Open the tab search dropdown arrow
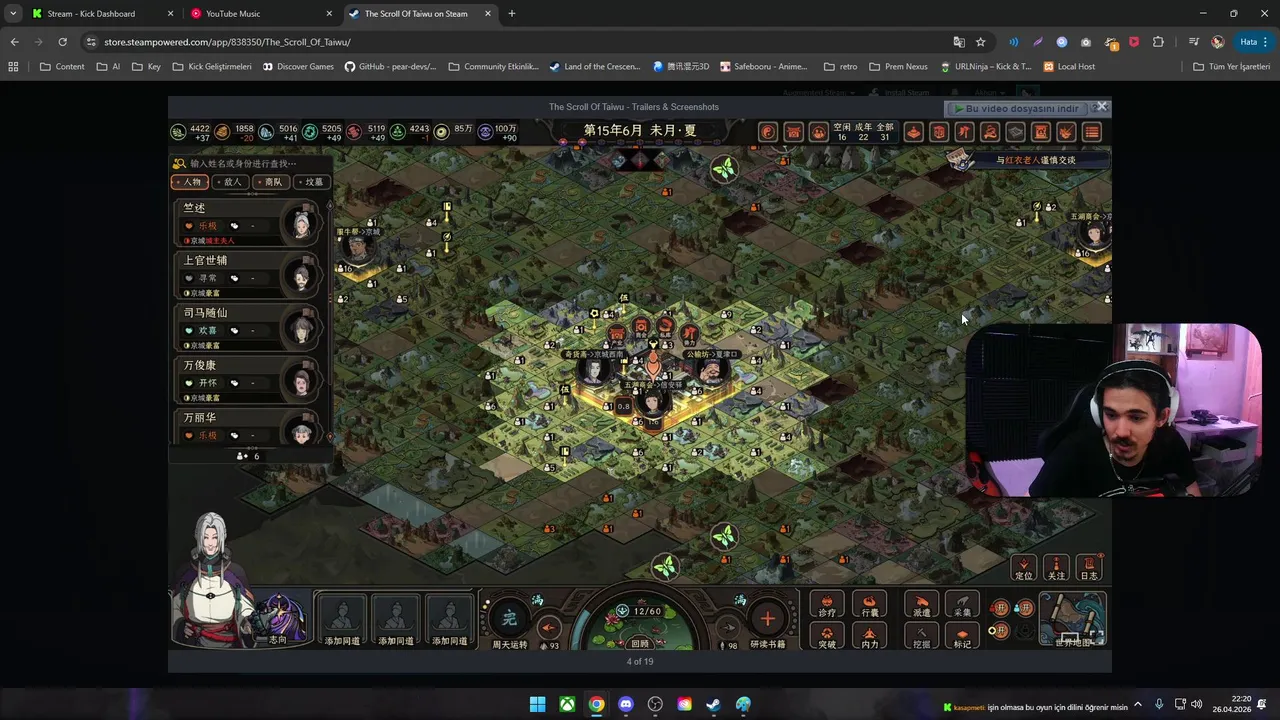This screenshot has width=1280, height=720. coord(12,14)
